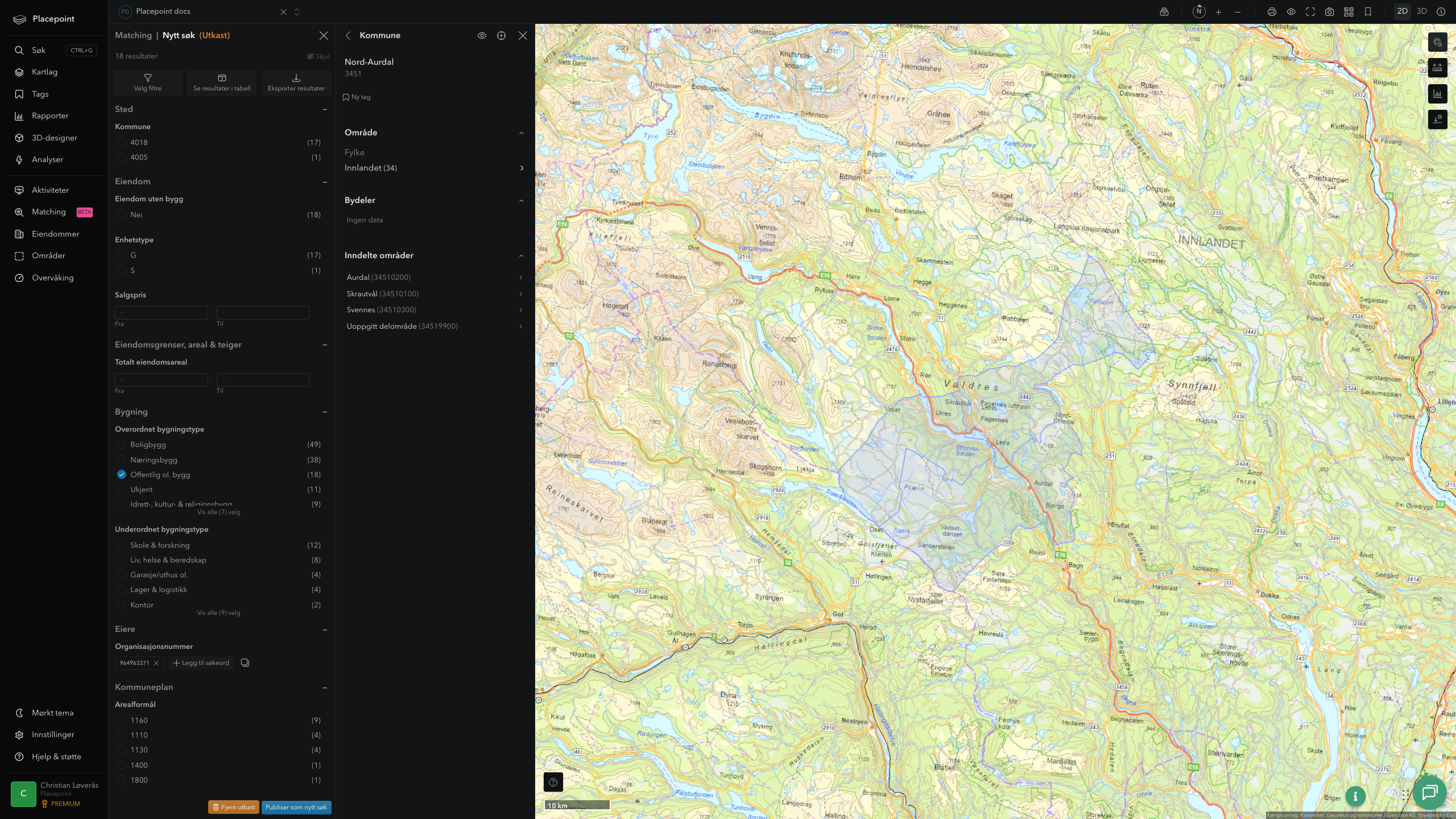
Task: Expand Innlandet (34) fylke row
Action: pos(435,168)
